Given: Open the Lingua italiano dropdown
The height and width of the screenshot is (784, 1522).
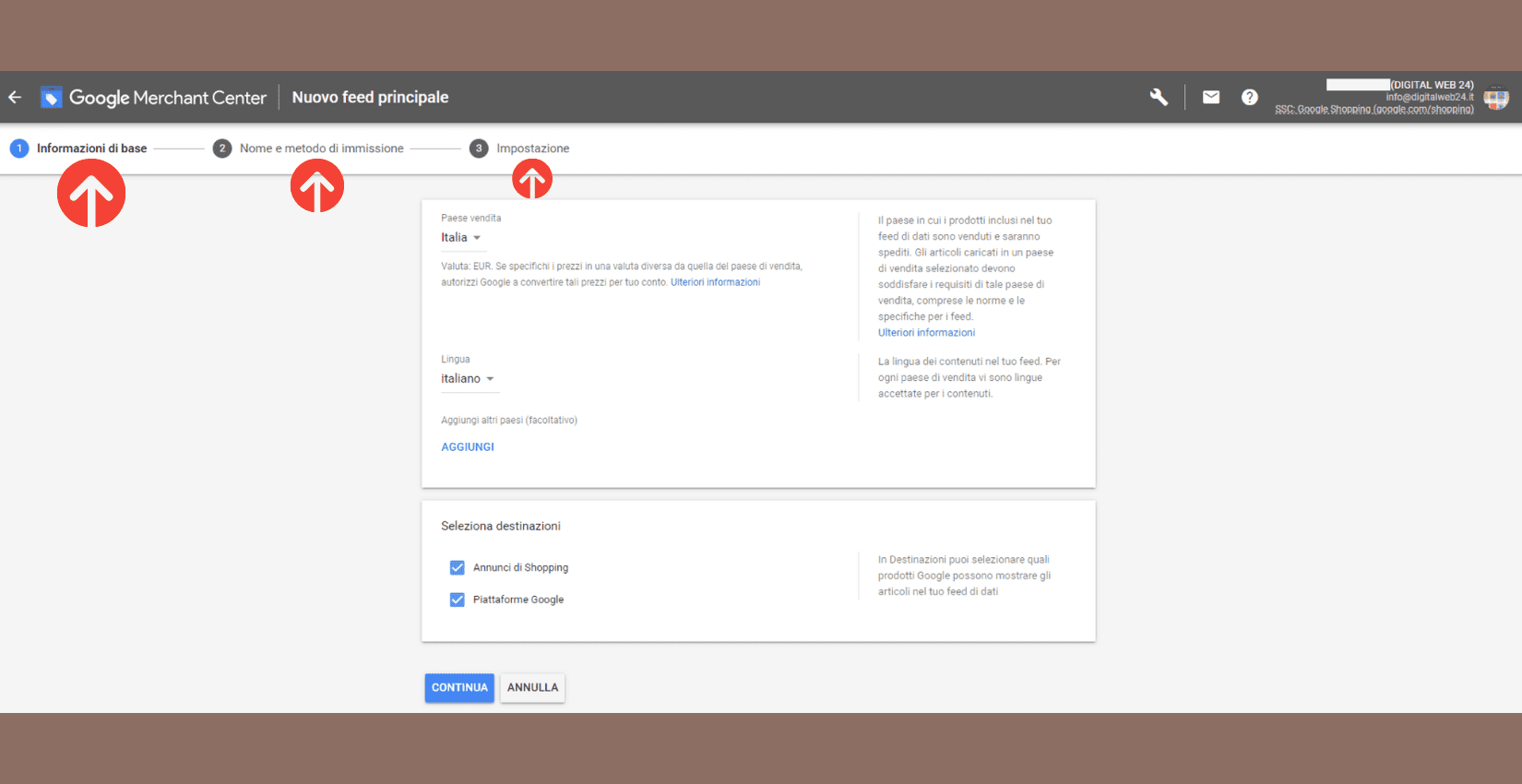Looking at the screenshot, I should (x=469, y=379).
